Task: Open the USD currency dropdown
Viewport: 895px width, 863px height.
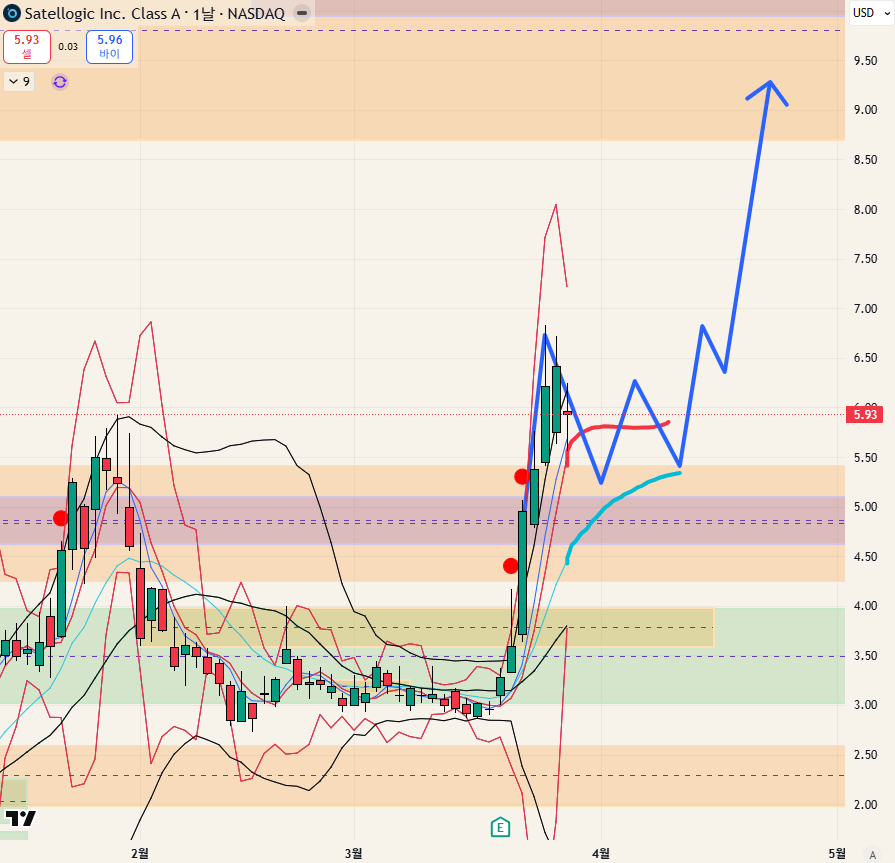Action: point(871,13)
